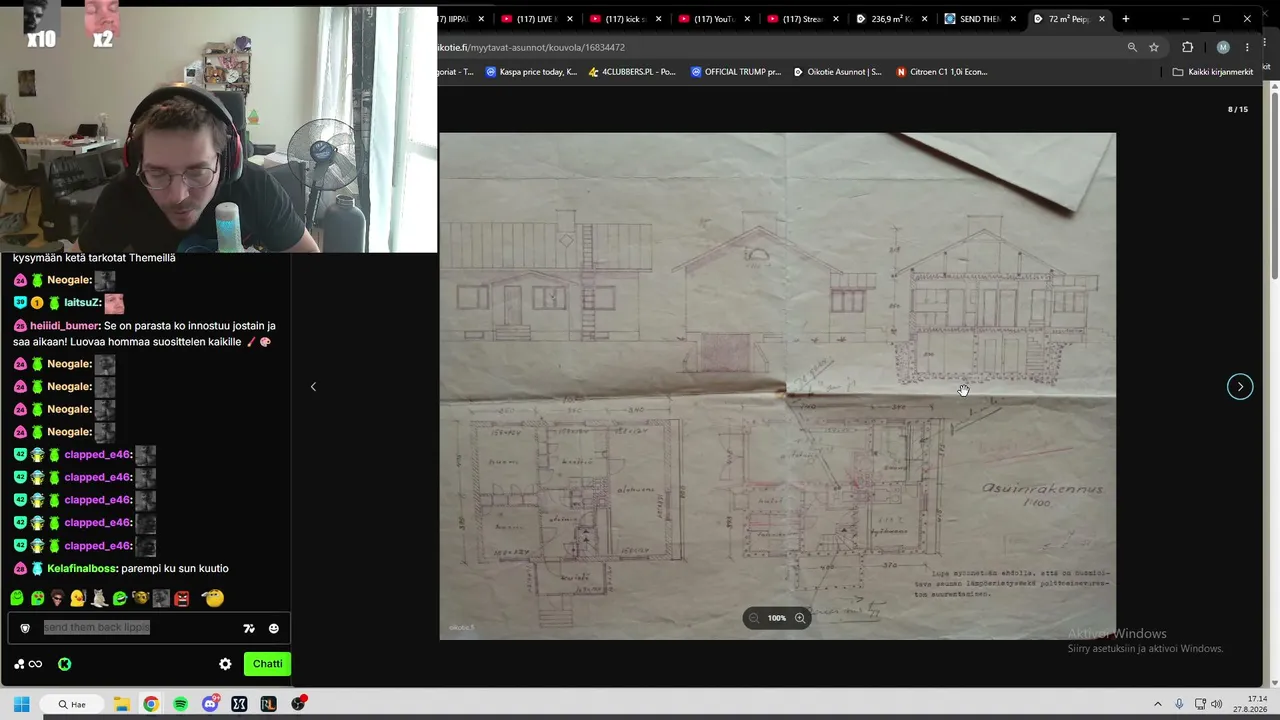1280x720 pixels.
Task: Click the username 'heiiidi_bumer' in chat
Action: tap(65, 326)
